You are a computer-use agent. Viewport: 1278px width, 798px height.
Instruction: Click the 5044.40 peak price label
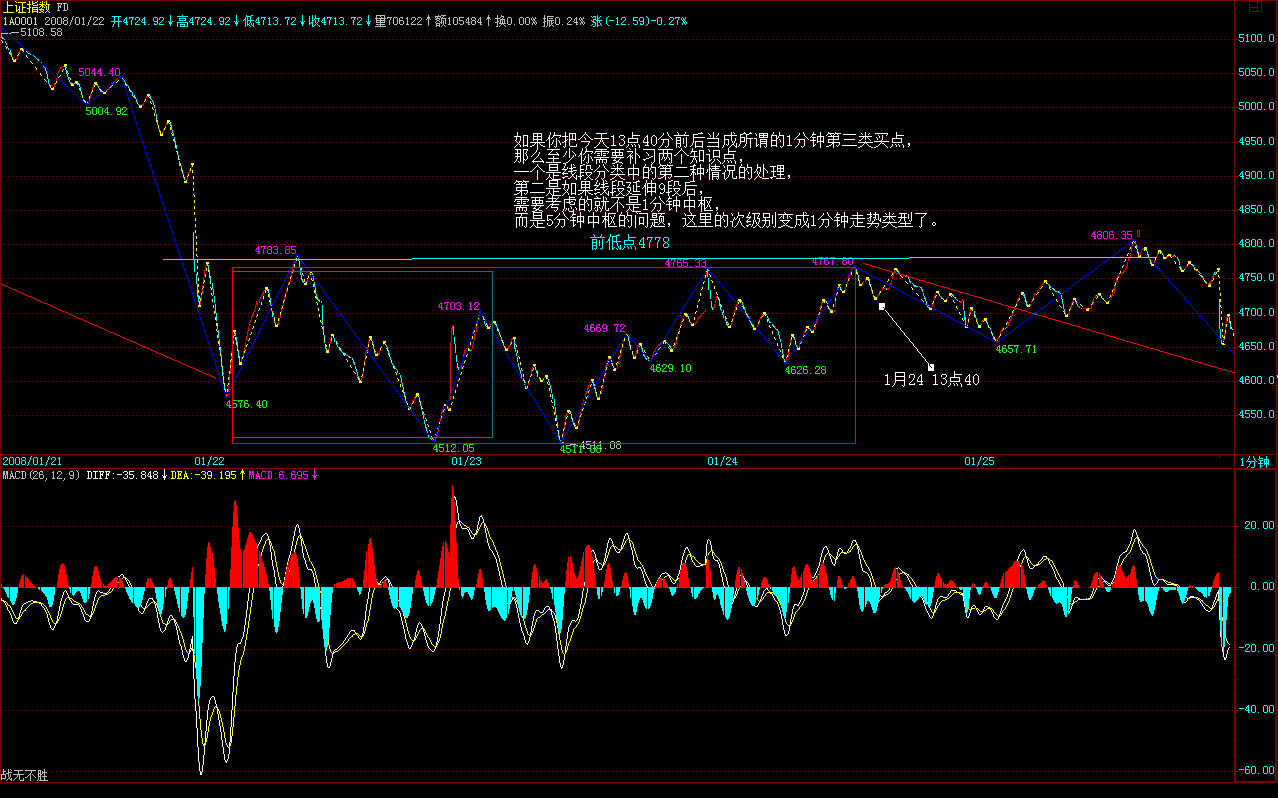(x=99, y=72)
